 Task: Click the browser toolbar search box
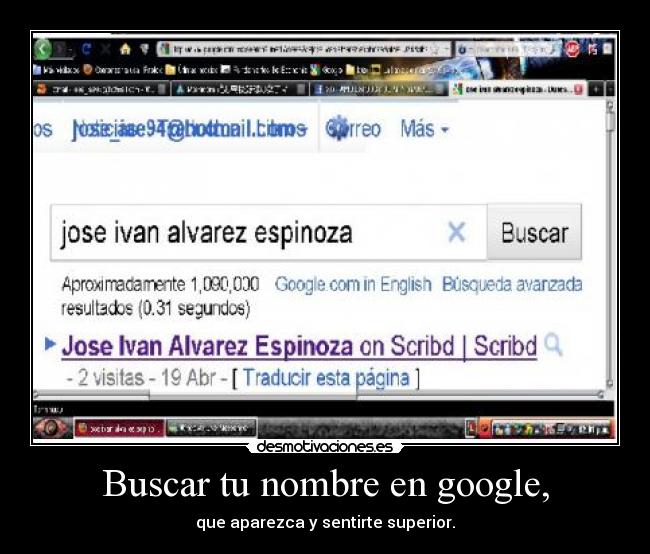(x=508, y=50)
